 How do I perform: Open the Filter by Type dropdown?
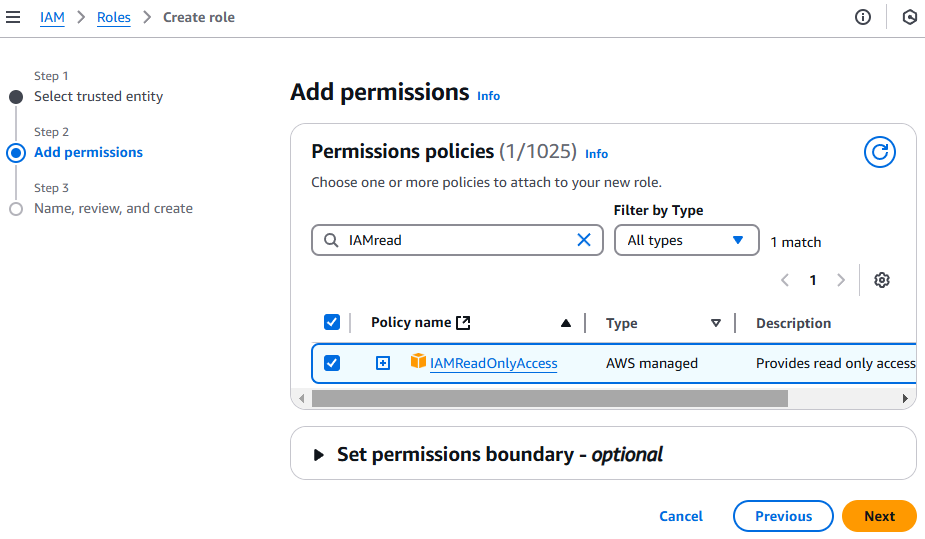pyautogui.click(x=685, y=240)
